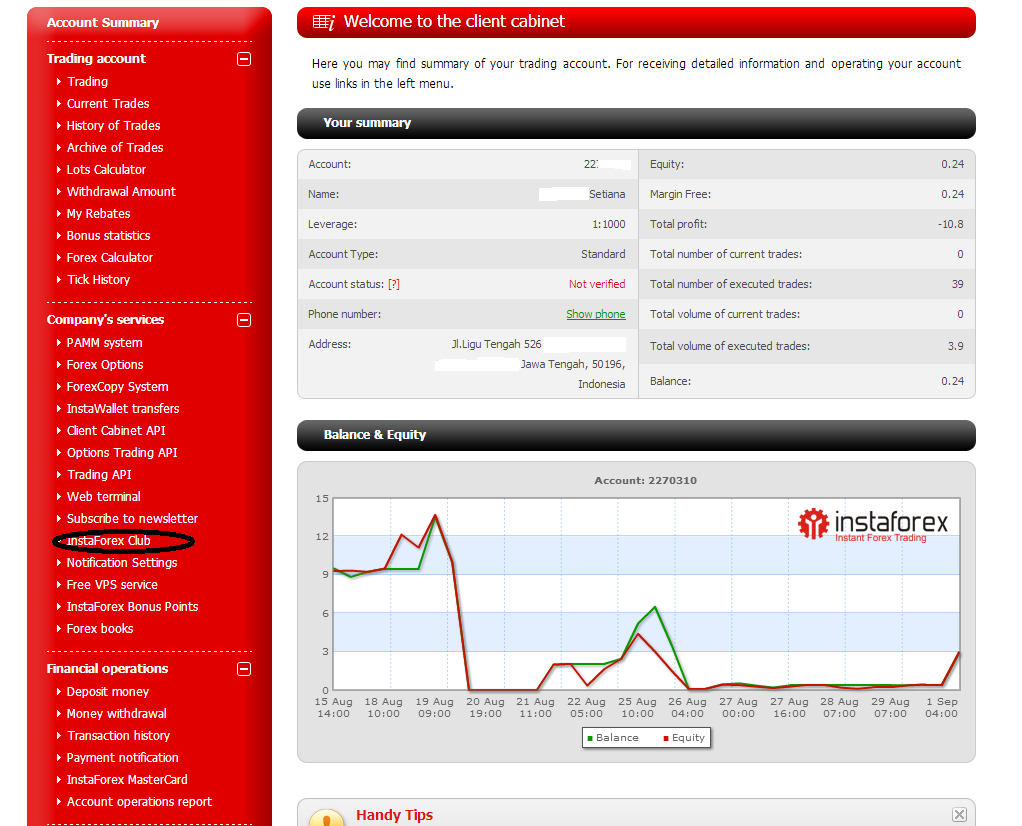Screen dimensions: 1022x826
Task: Go to ForexCopy System
Action: 117,387
